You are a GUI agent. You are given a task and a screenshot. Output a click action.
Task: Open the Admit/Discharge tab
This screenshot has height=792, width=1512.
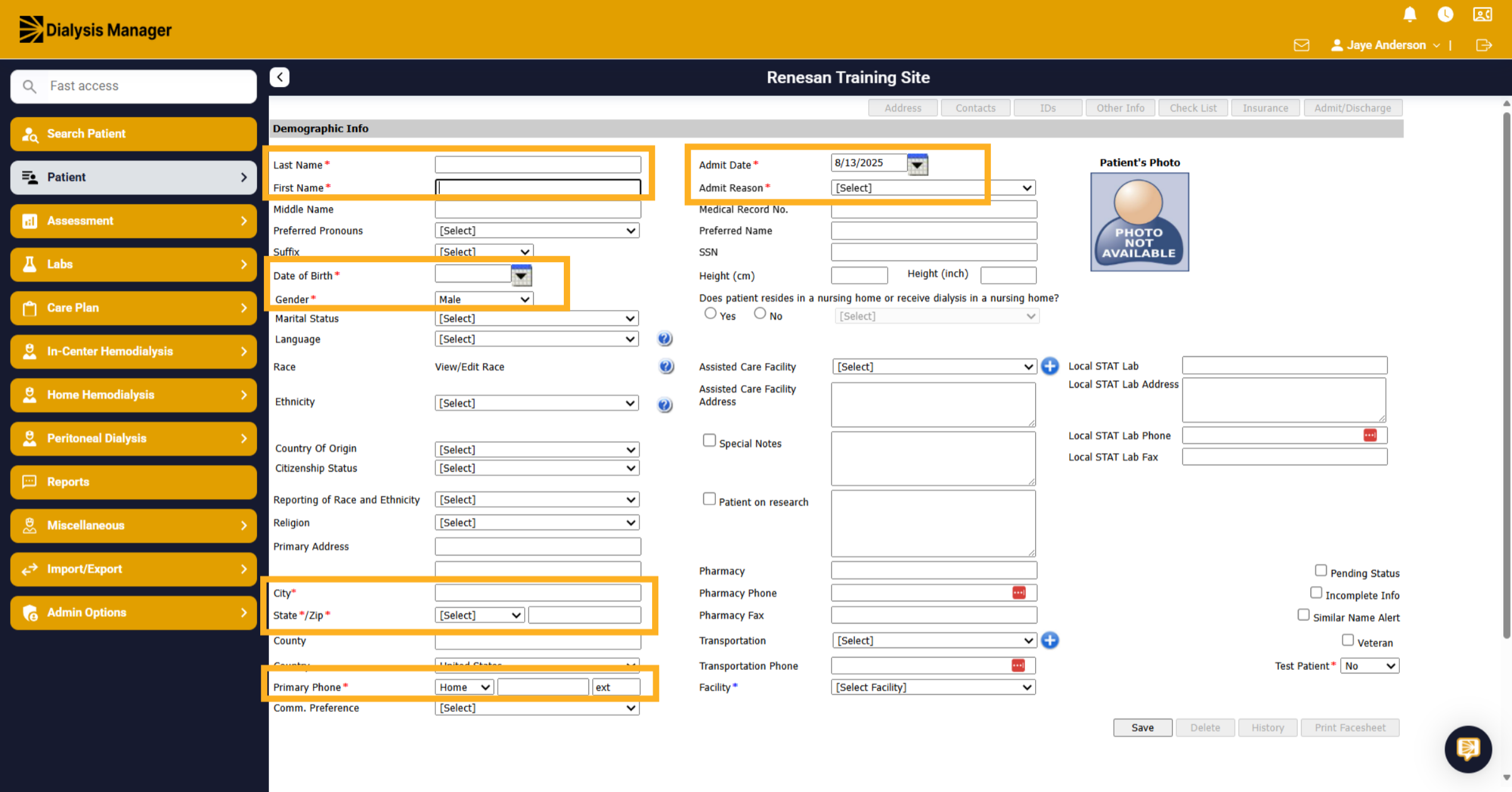pyautogui.click(x=1353, y=108)
